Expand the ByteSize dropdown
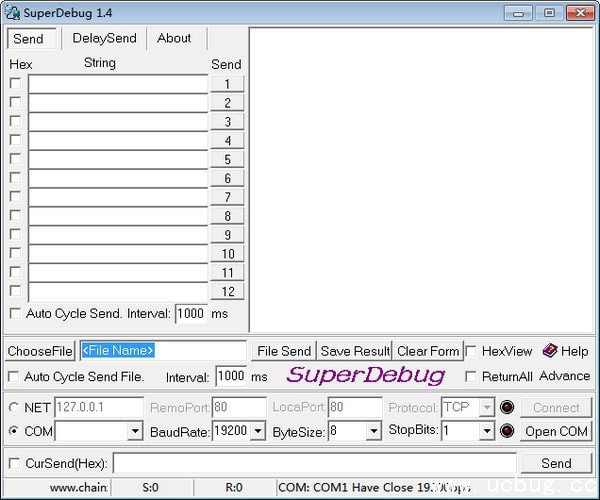This screenshot has height=500, width=600. pos(373,431)
